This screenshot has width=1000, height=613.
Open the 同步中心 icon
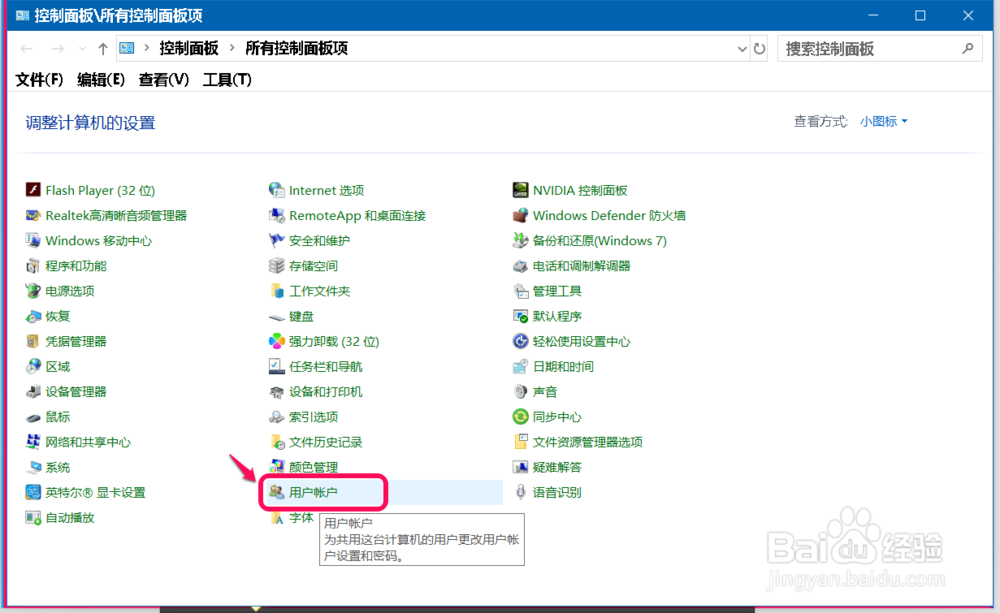coord(520,417)
